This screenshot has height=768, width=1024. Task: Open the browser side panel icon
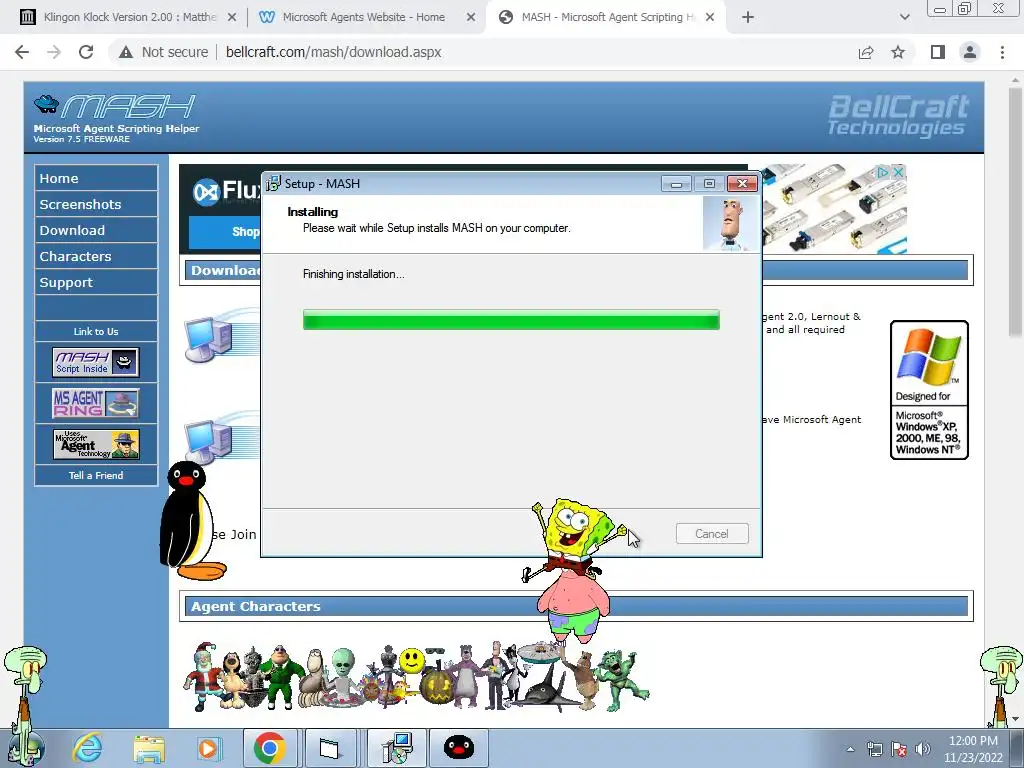coord(938,52)
